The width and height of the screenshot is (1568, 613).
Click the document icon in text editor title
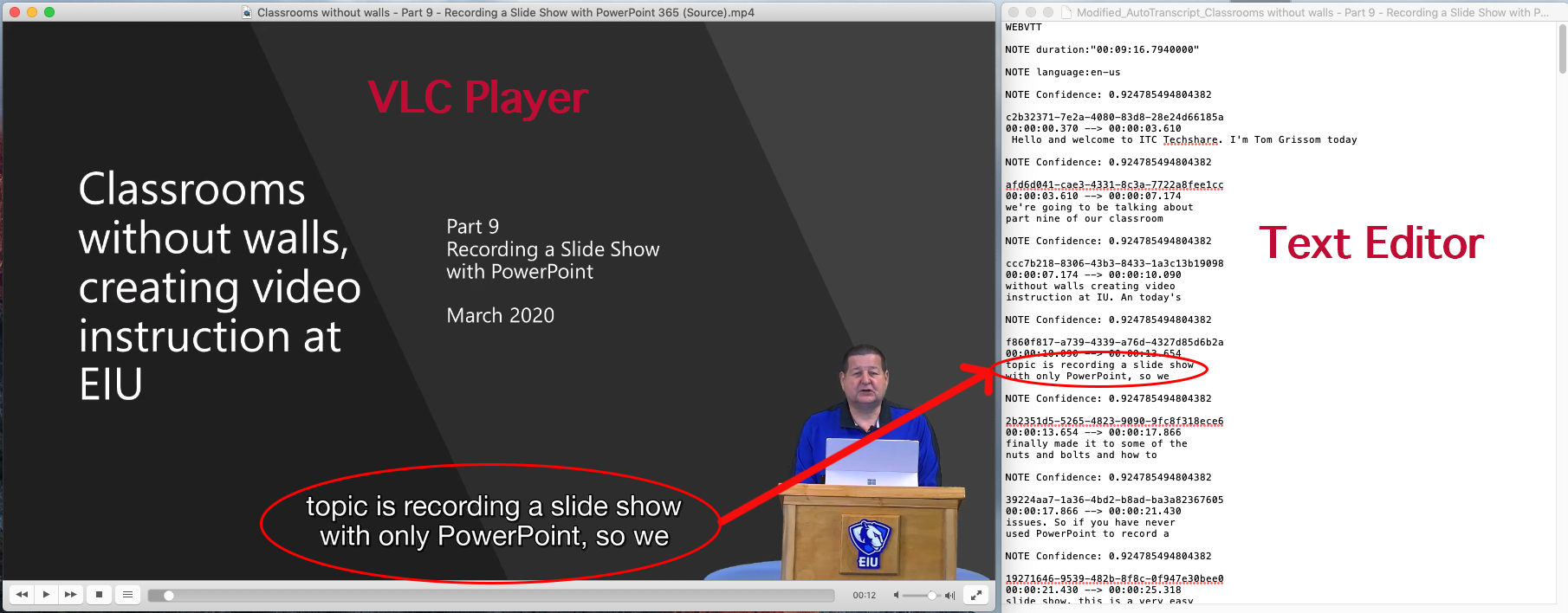tap(1067, 12)
